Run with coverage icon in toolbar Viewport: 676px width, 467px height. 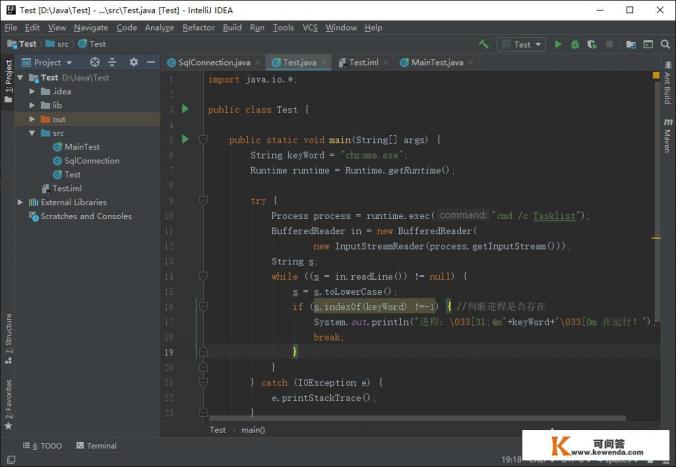point(592,44)
